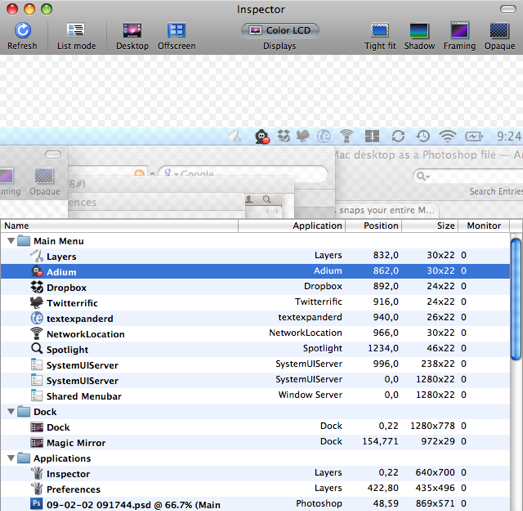Image resolution: width=523 pixels, height=511 pixels.
Task: Collapse the Dock group
Action: click(x=11, y=411)
